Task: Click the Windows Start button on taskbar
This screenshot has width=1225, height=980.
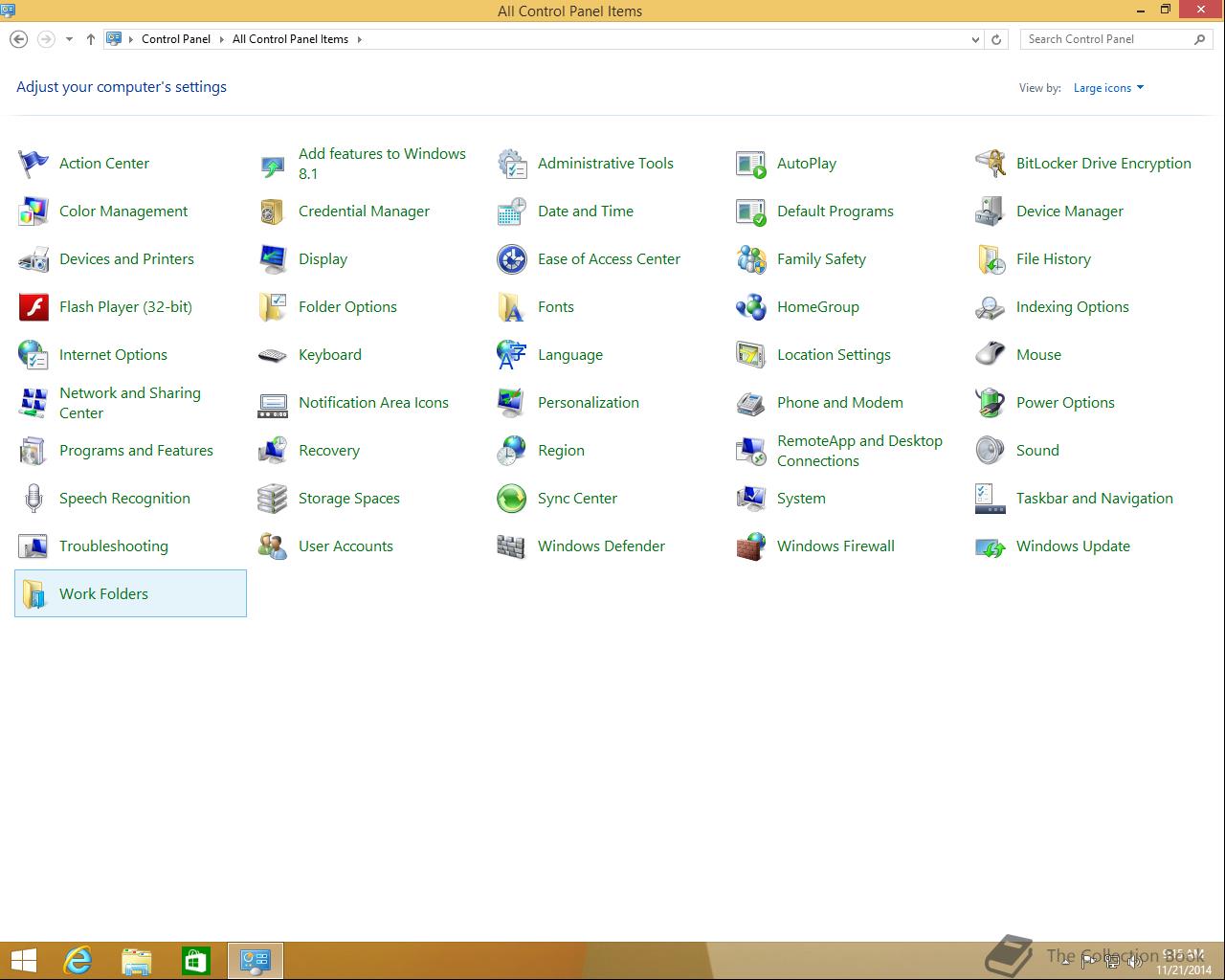Action: (x=23, y=961)
